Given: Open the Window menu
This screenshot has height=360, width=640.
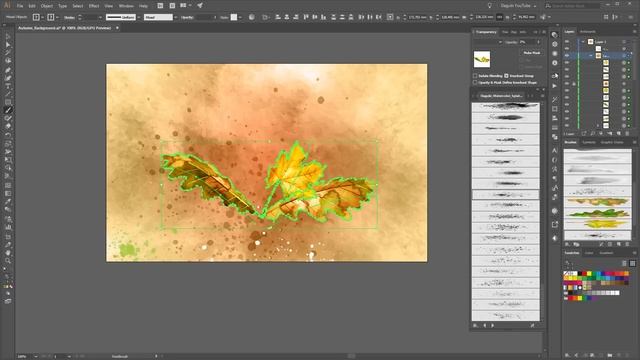Looking at the screenshot, I should click(x=126, y=6).
